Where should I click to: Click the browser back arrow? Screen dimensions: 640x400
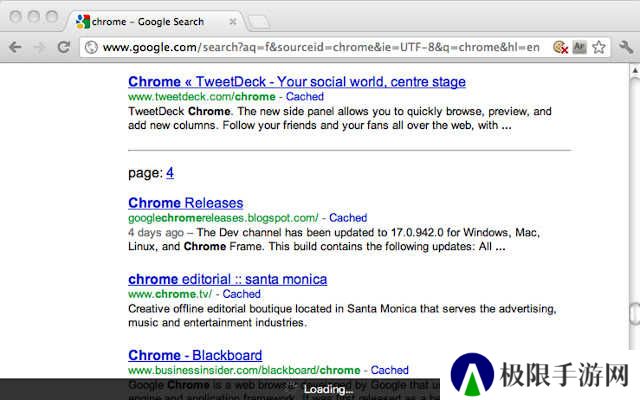15,47
